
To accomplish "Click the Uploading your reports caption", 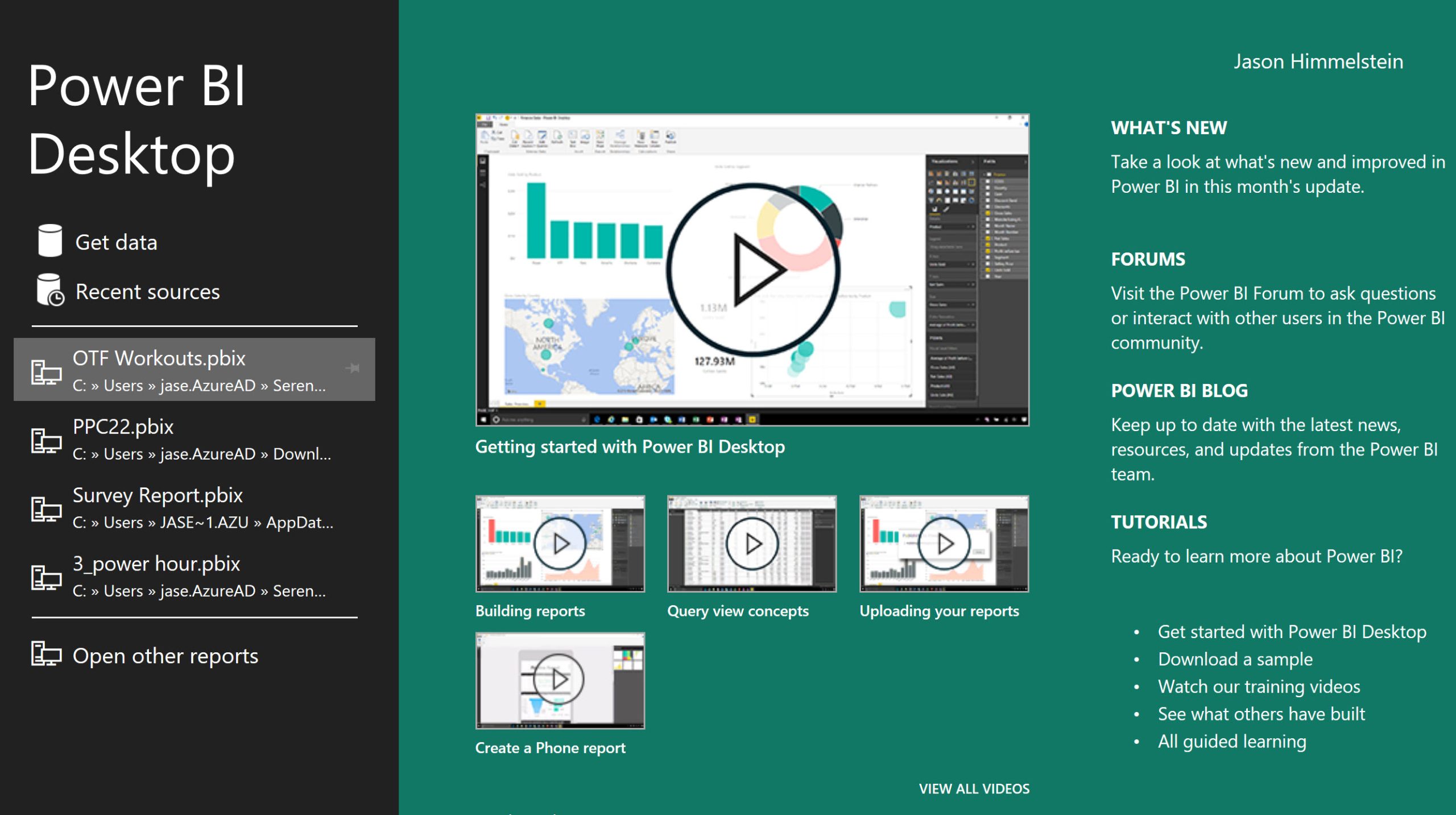I will (939, 611).
